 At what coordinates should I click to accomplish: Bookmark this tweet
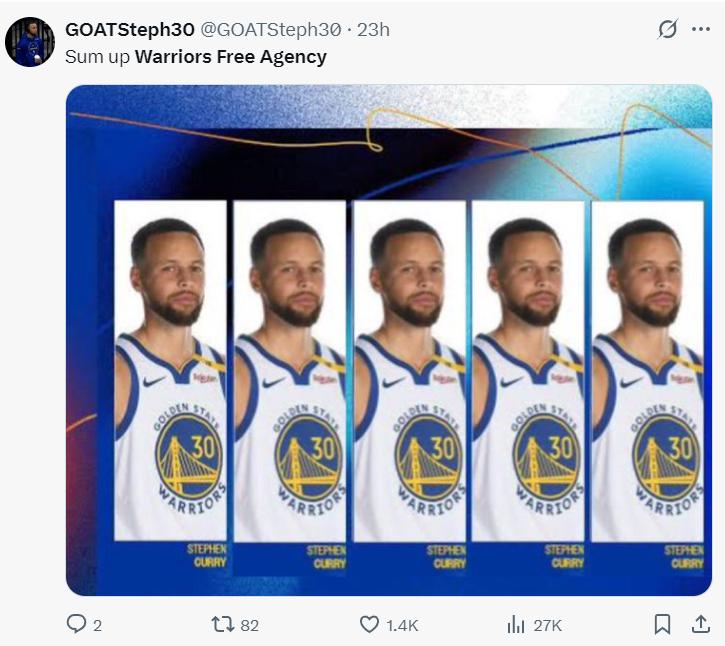point(662,624)
